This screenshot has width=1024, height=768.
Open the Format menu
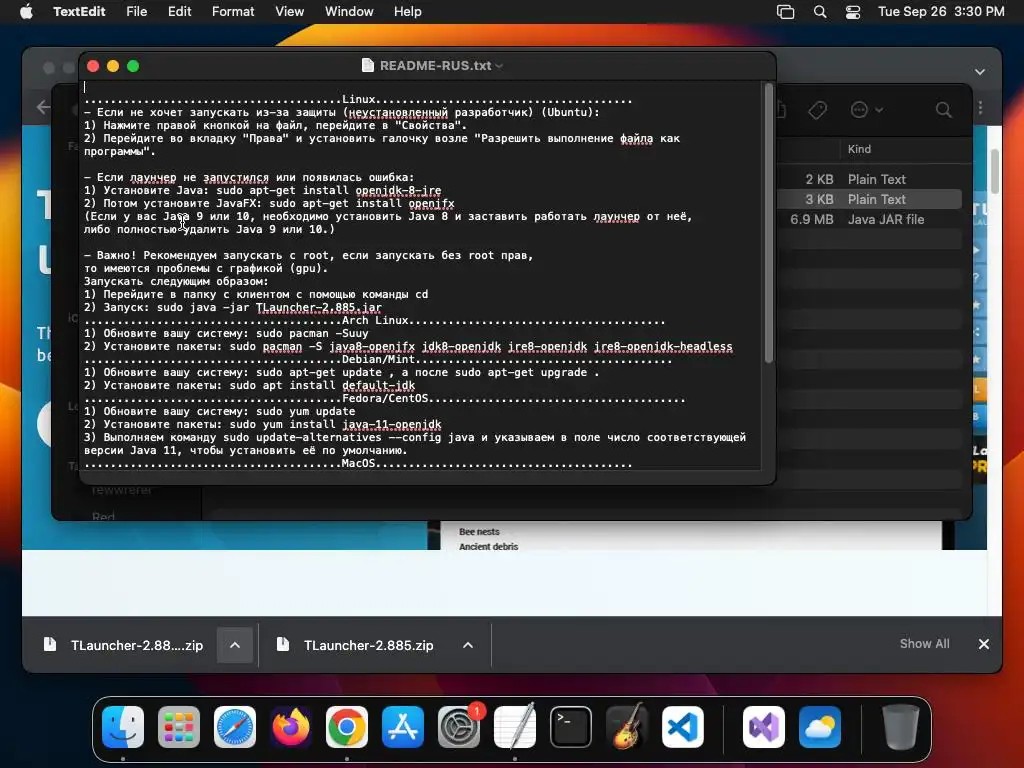pos(233,12)
